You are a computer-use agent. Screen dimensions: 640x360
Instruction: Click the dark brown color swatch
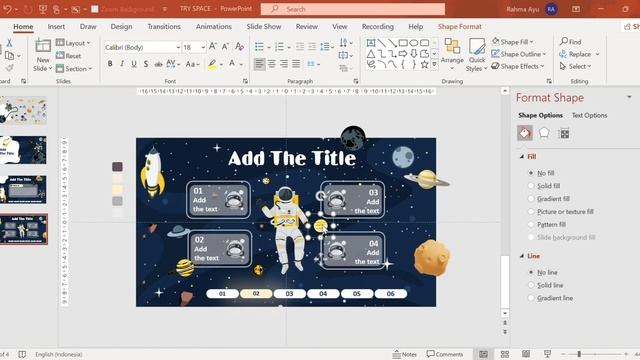(x=117, y=167)
